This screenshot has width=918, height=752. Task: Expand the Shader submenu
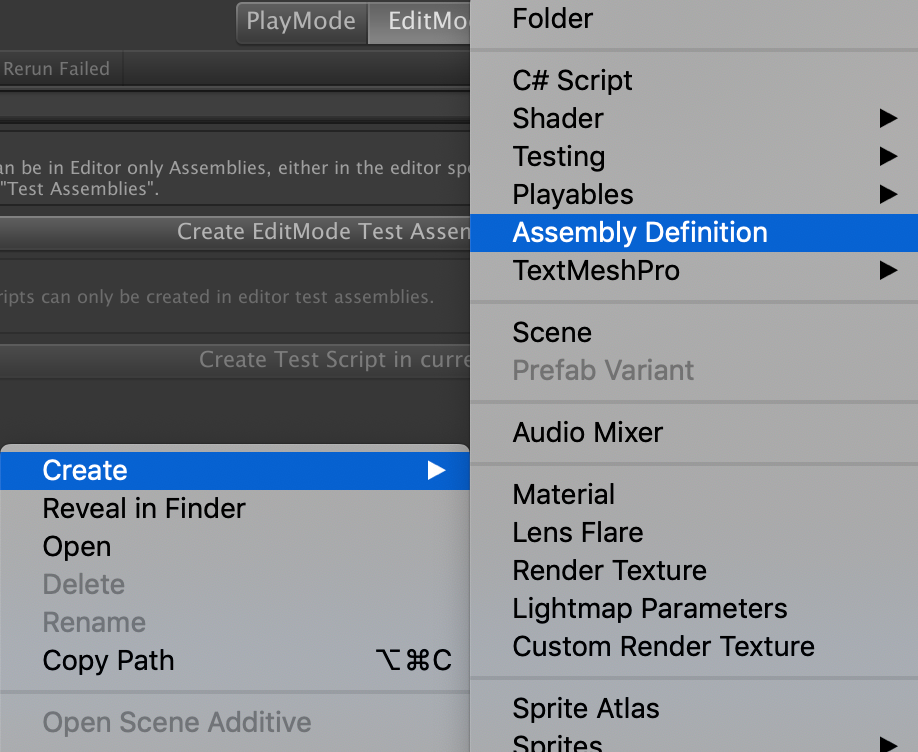pos(557,118)
